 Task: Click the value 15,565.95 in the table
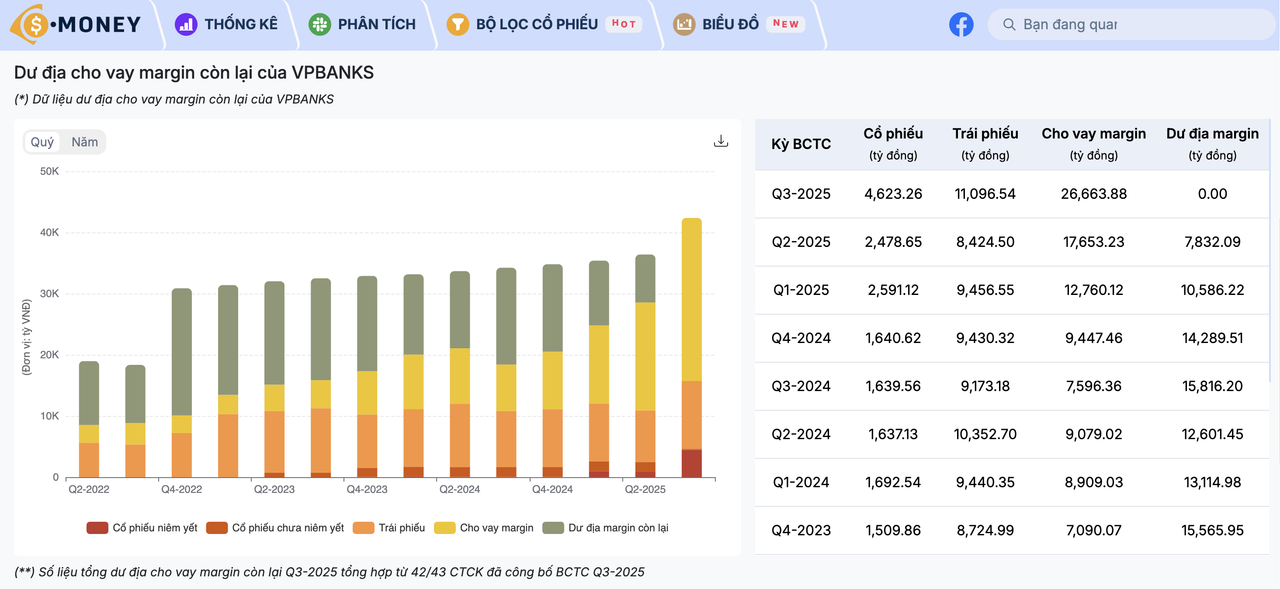tap(1212, 530)
